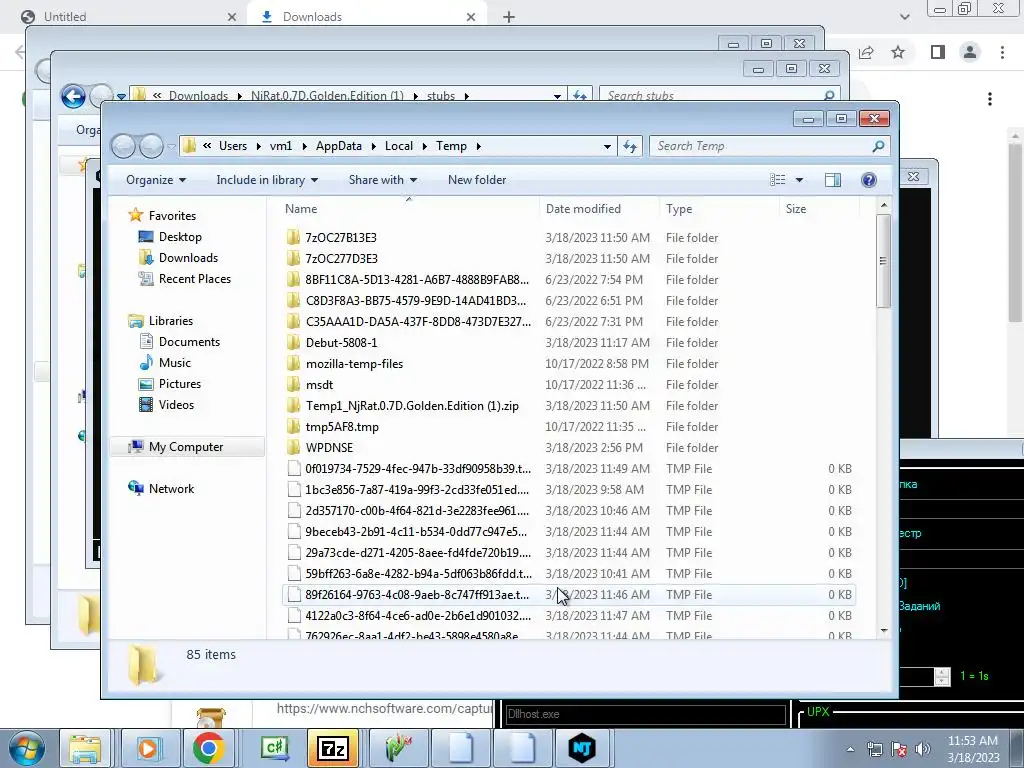Click the search magnifier in Search Temp
This screenshot has height=768, width=1024.
(878, 146)
